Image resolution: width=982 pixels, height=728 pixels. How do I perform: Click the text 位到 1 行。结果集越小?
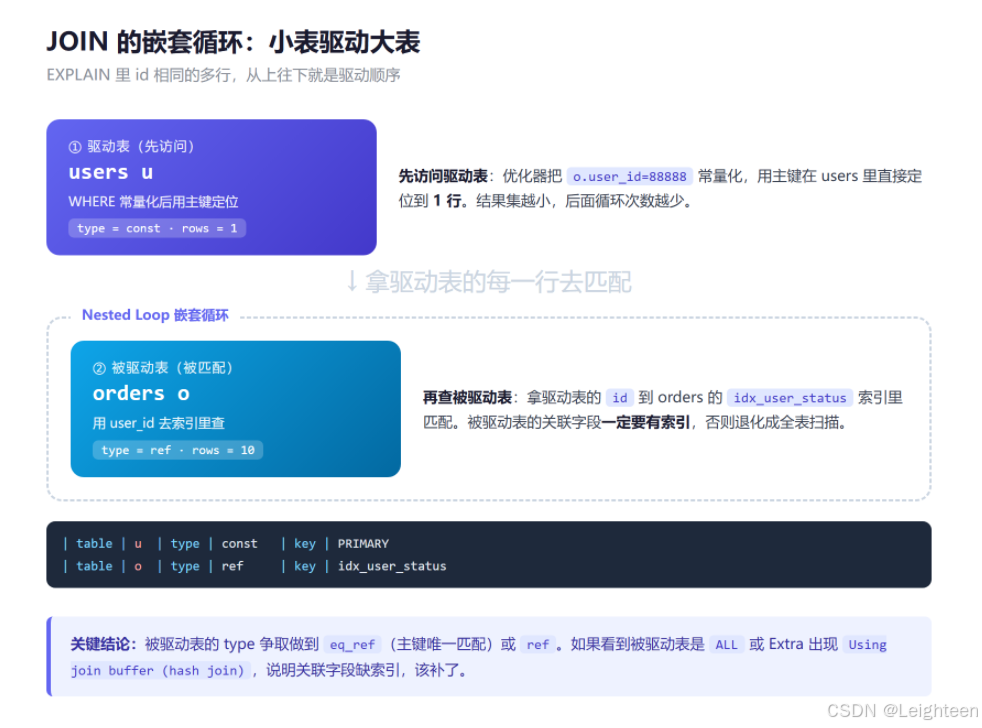pyautogui.click(x=480, y=202)
